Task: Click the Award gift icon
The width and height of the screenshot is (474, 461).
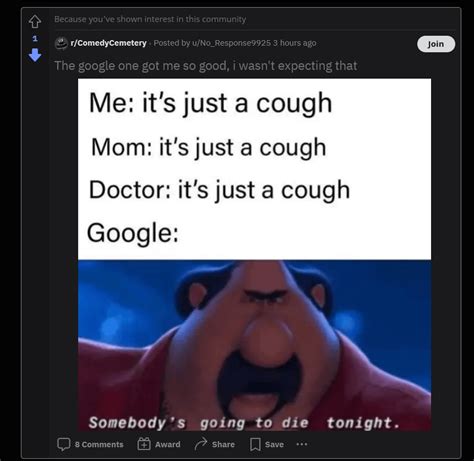Action: coord(144,444)
